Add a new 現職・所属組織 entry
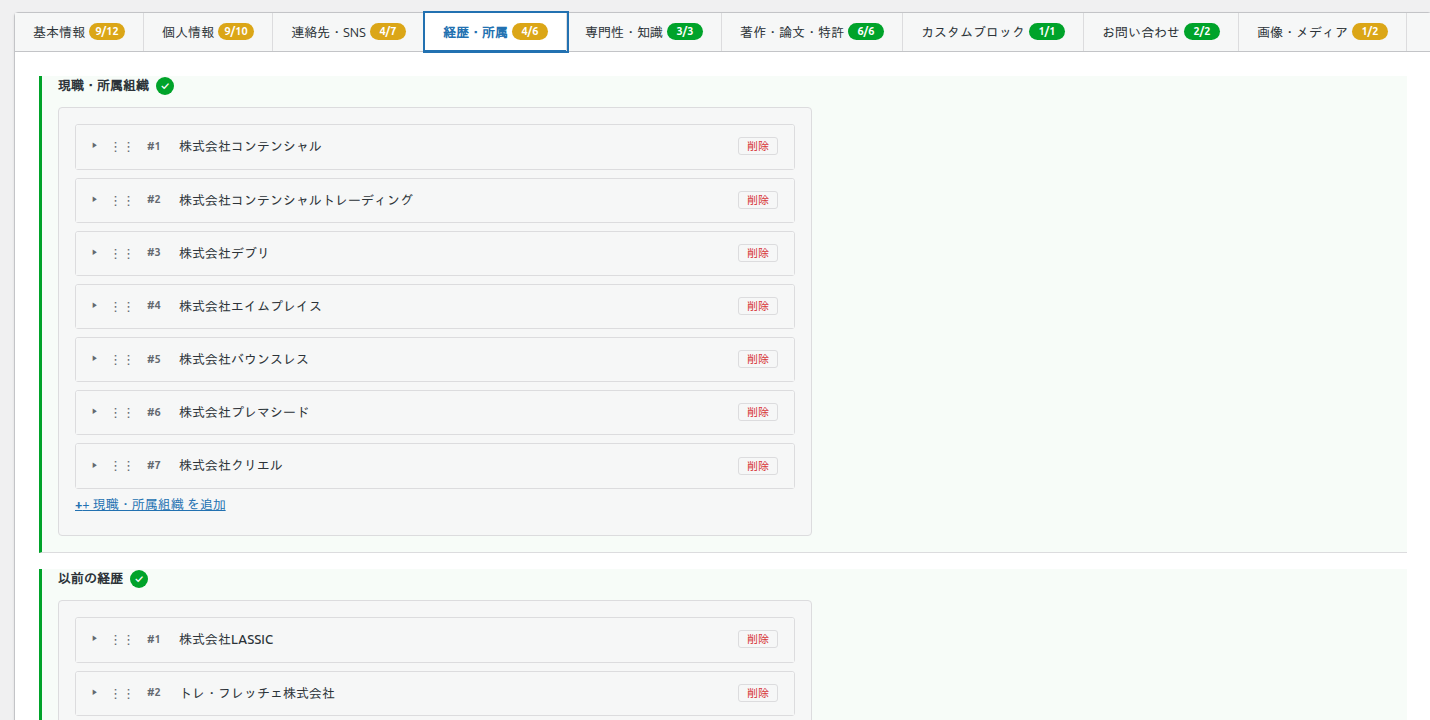This screenshot has height=720, width=1430. [x=150, y=505]
